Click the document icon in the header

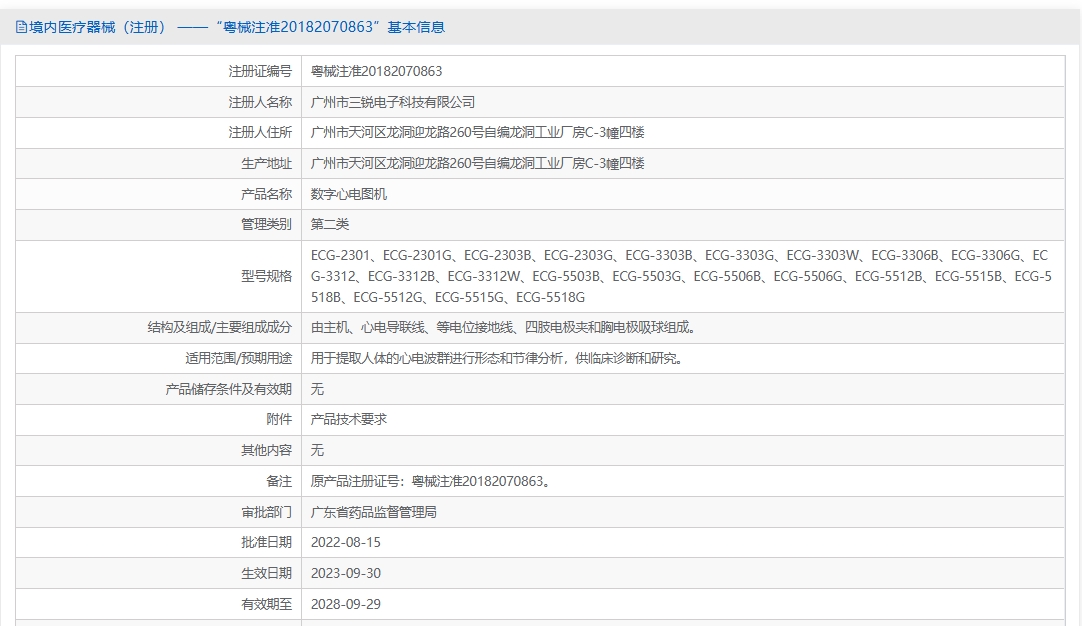pyautogui.click(x=21, y=28)
